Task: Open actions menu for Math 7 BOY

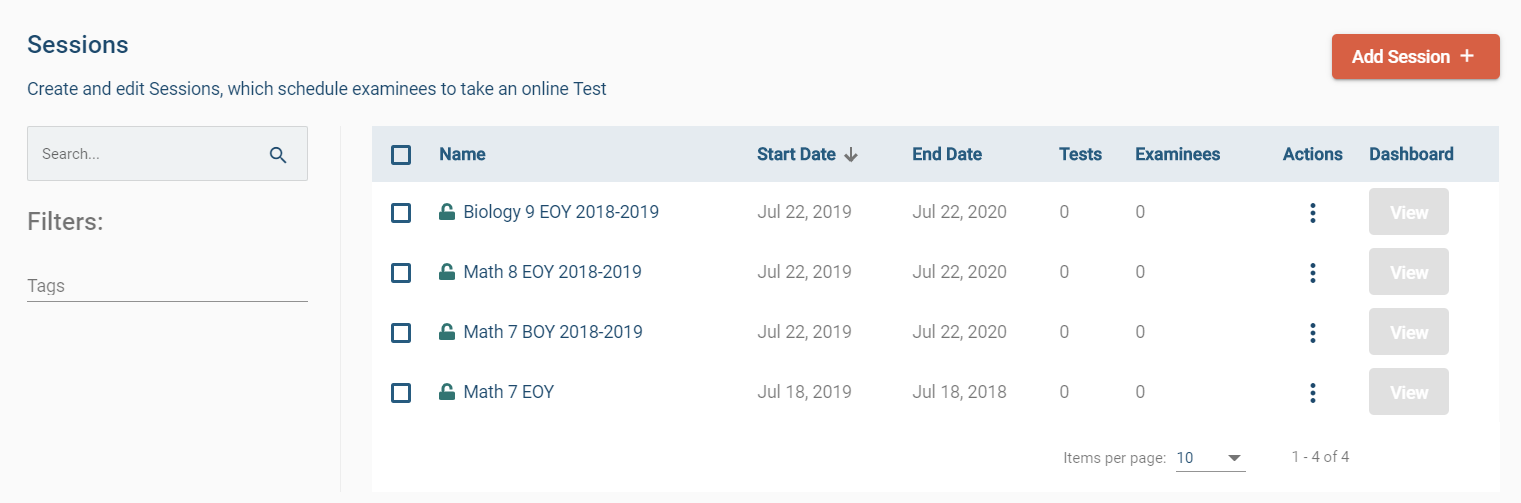Action: click(1312, 333)
